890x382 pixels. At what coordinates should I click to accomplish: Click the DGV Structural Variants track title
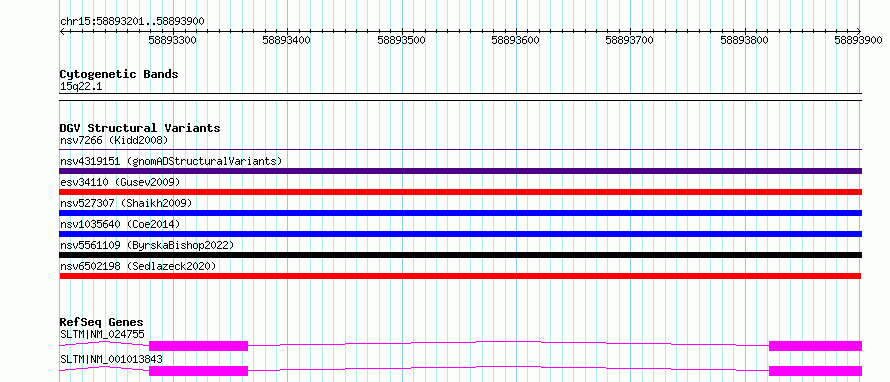click(x=140, y=128)
